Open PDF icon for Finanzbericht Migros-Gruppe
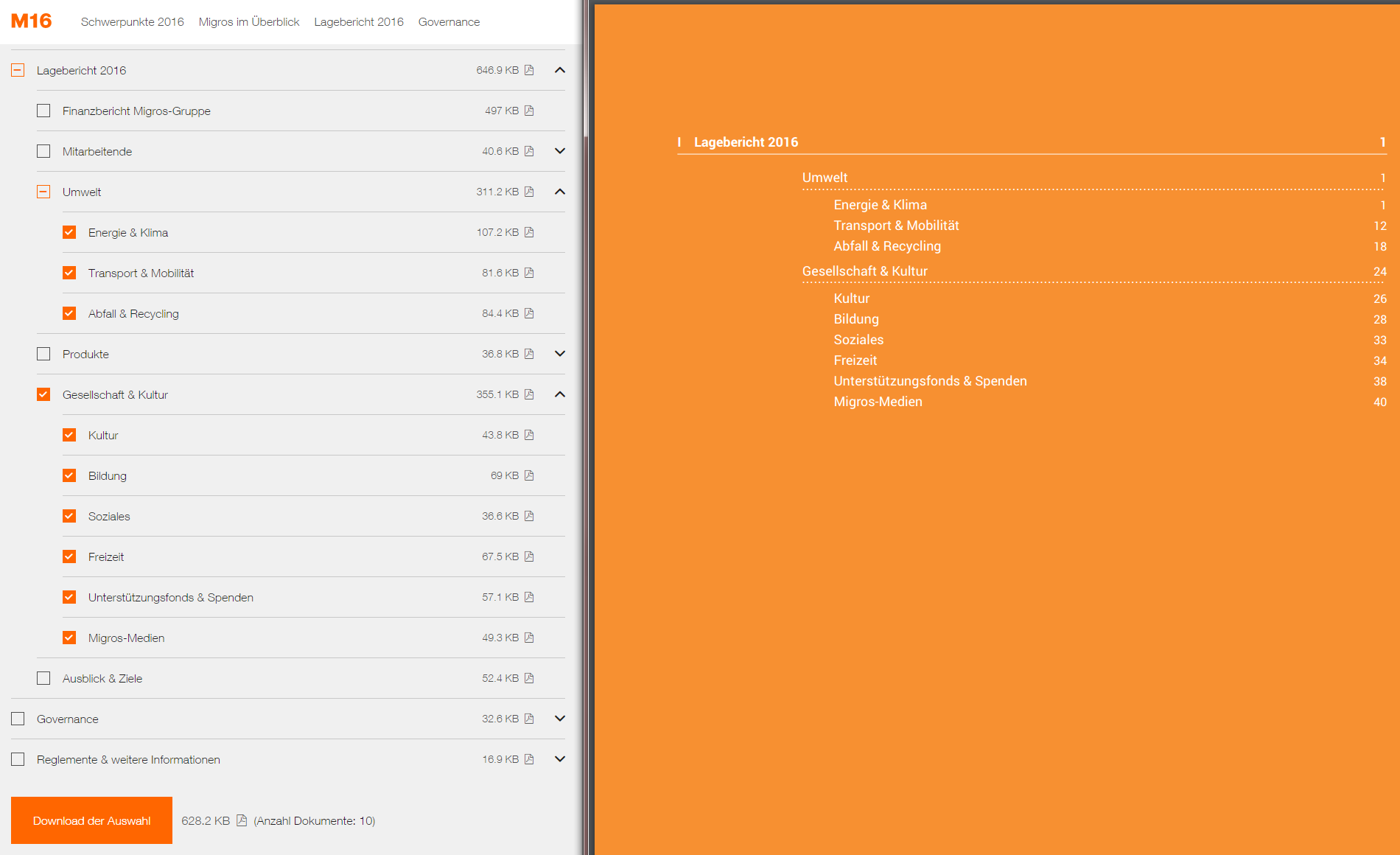This screenshot has width=1400, height=855. (x=529, y=111)
